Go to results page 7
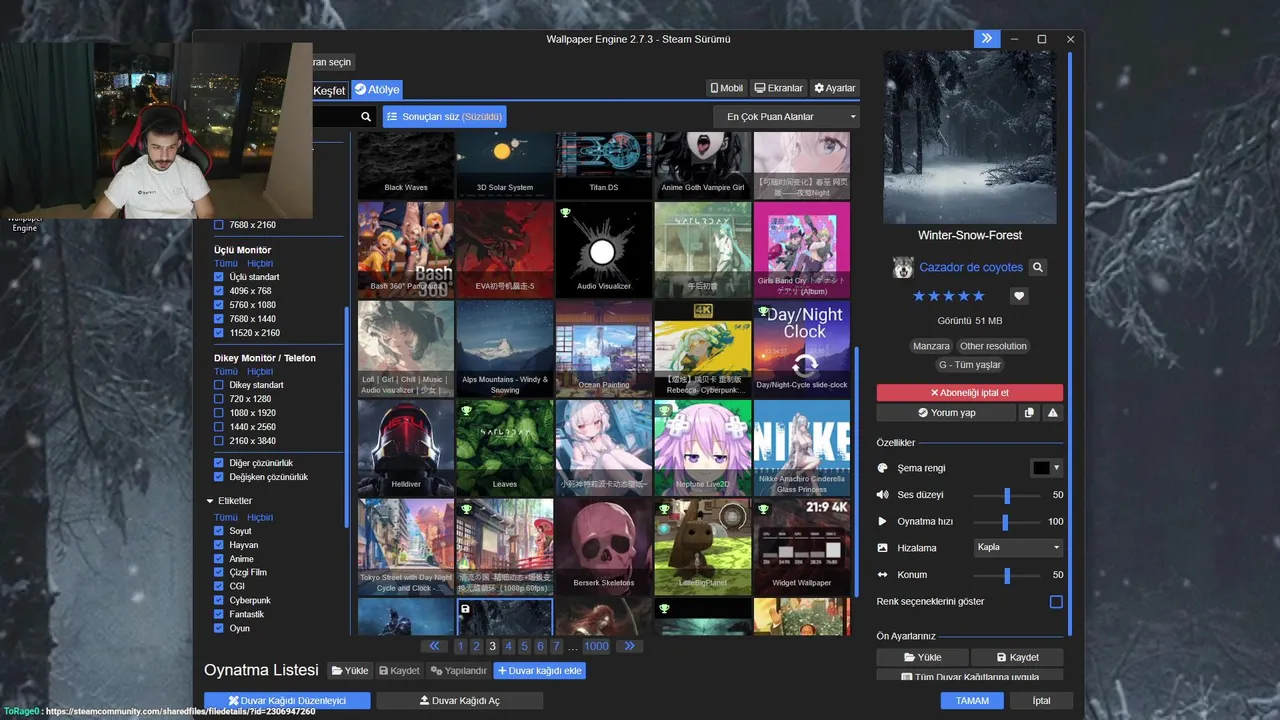 pos(556,646)
